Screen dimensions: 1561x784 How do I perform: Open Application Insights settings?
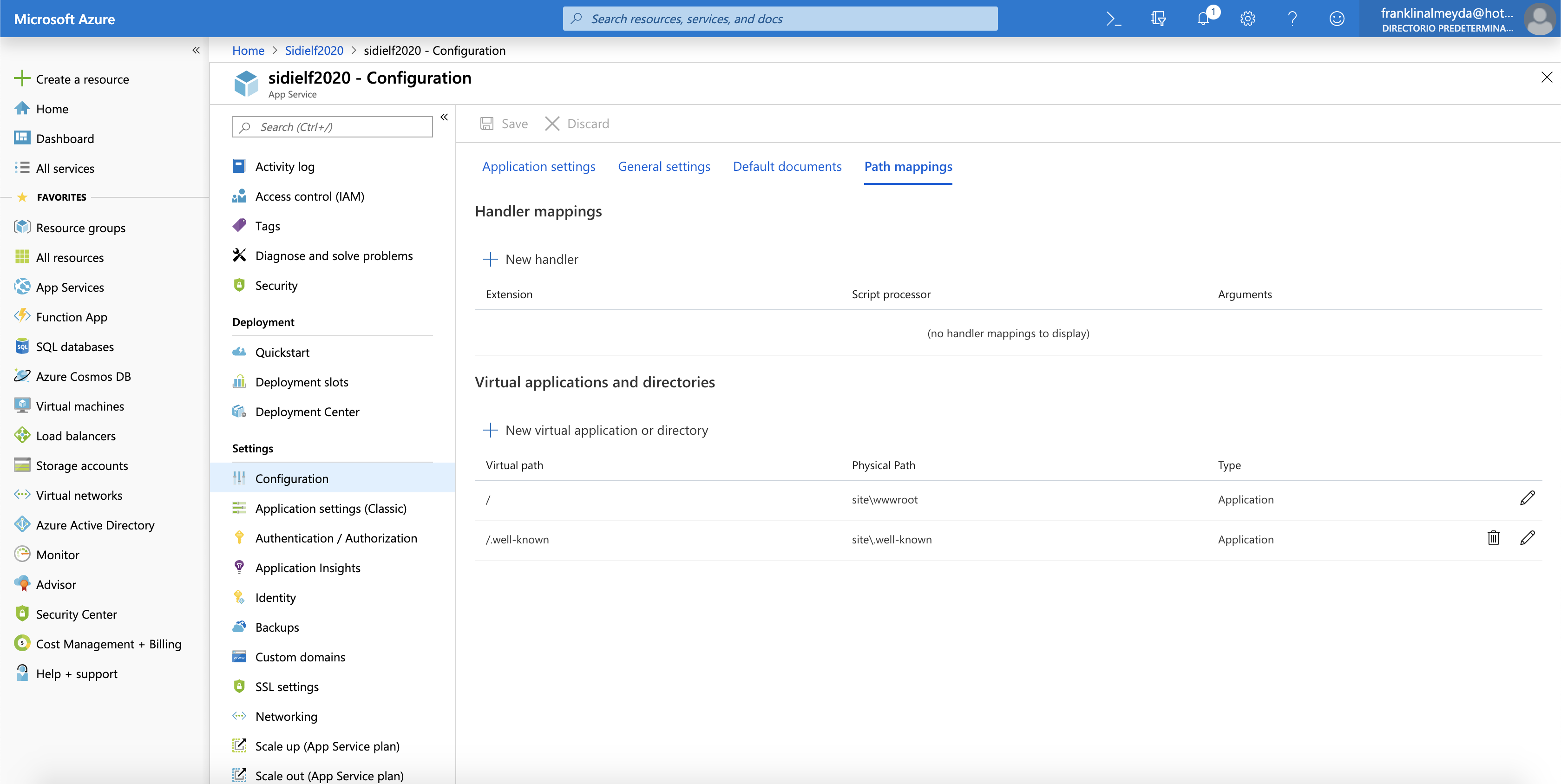pyautogui.click(x=307, y=567)
